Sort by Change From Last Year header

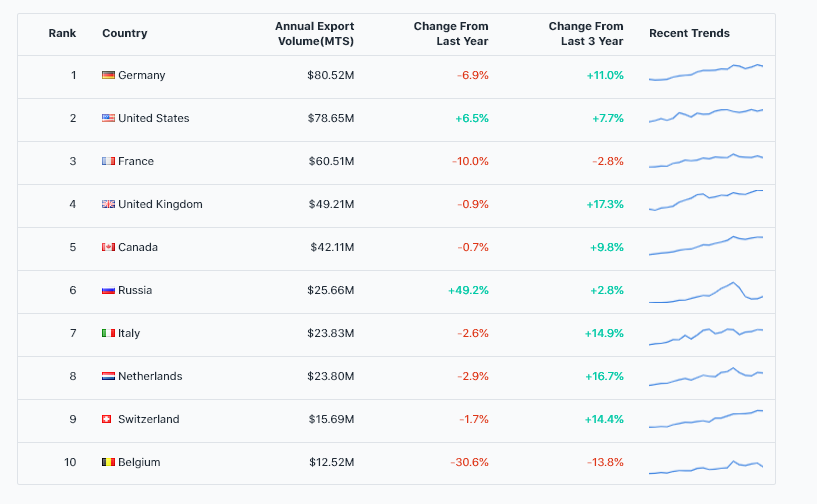[x=451, y=33]
